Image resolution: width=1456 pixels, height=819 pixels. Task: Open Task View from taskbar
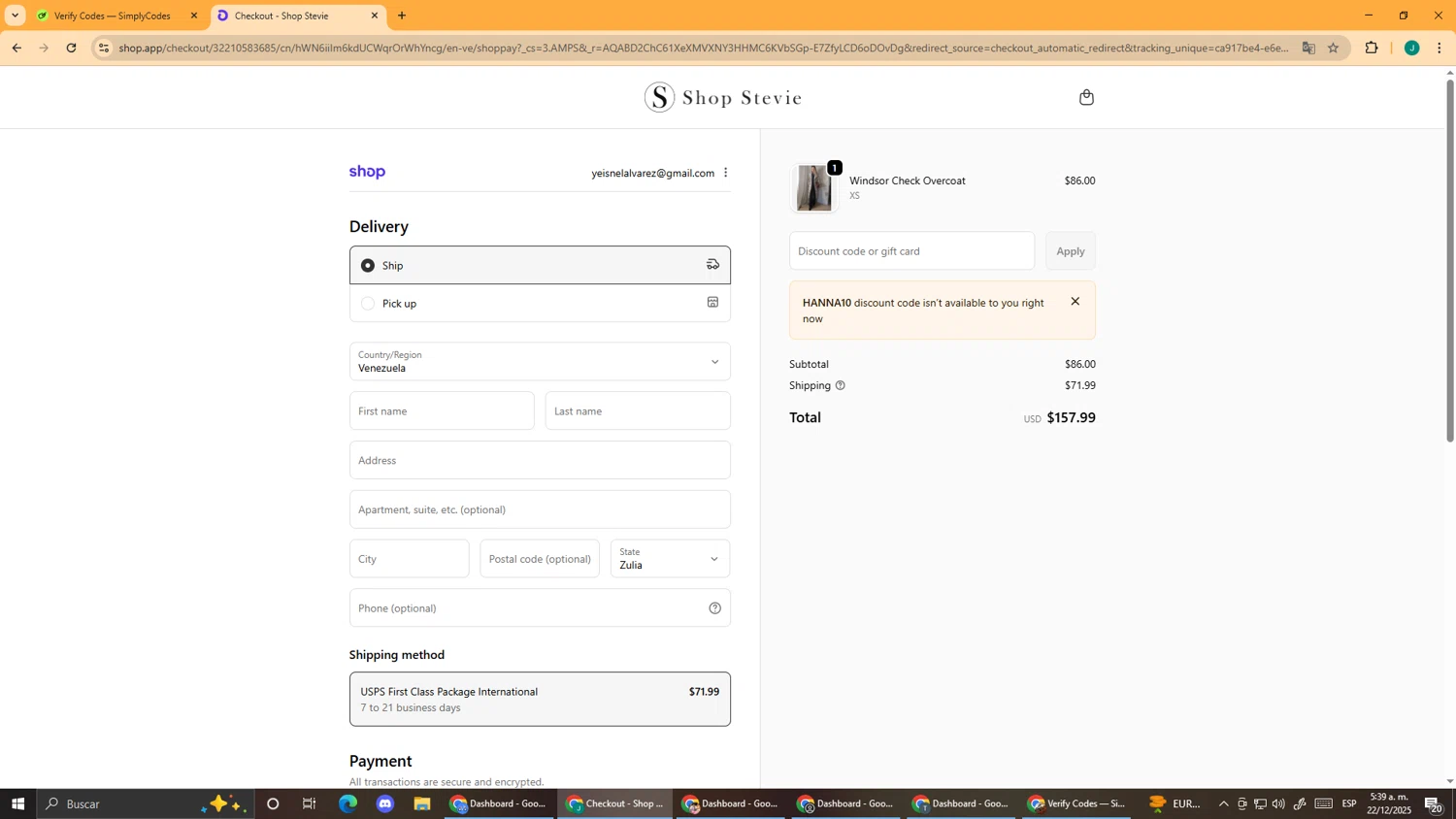(310, 803)
